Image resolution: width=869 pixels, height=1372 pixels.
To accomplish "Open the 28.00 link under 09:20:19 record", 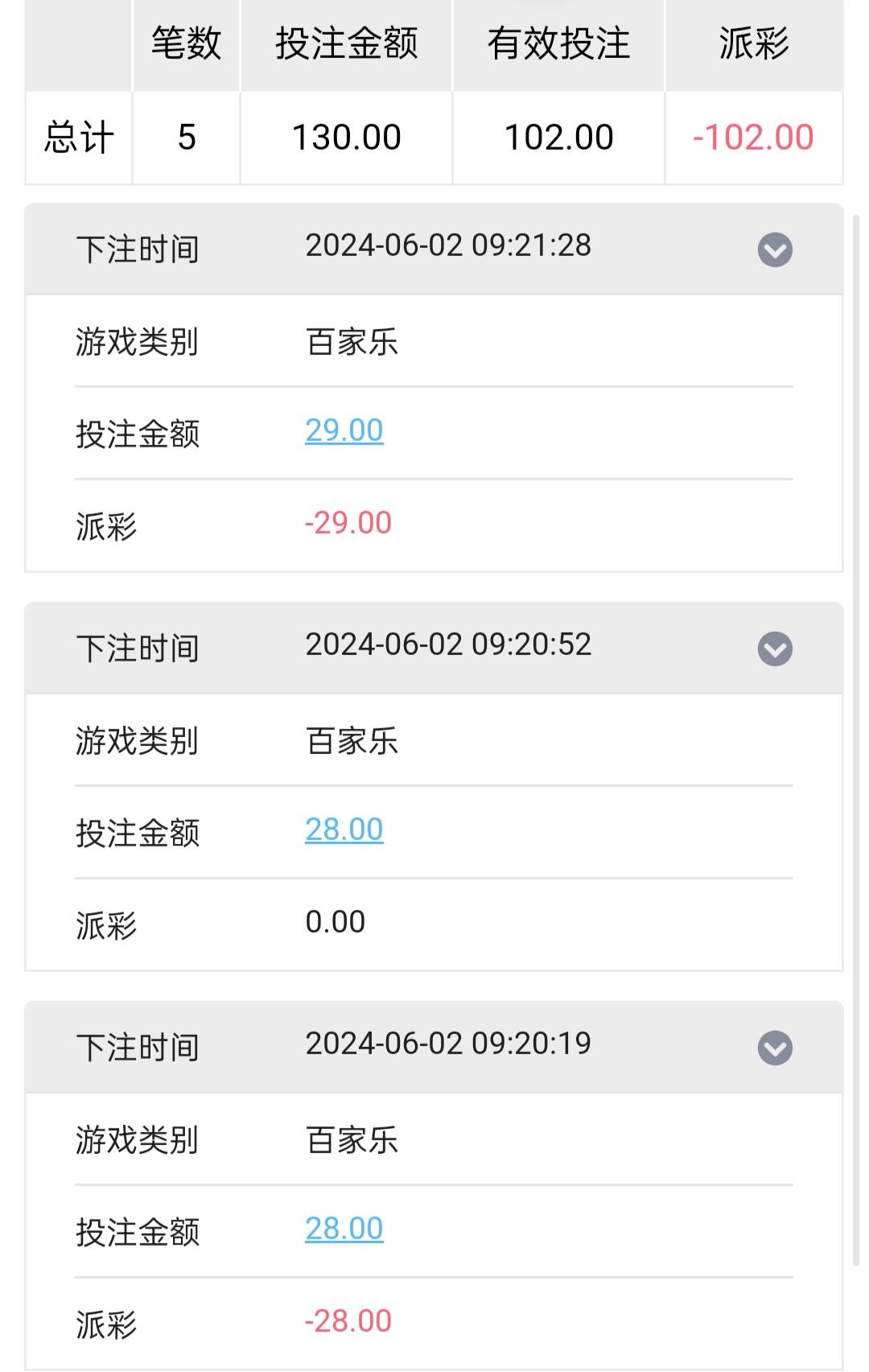I will point(344,1229).
